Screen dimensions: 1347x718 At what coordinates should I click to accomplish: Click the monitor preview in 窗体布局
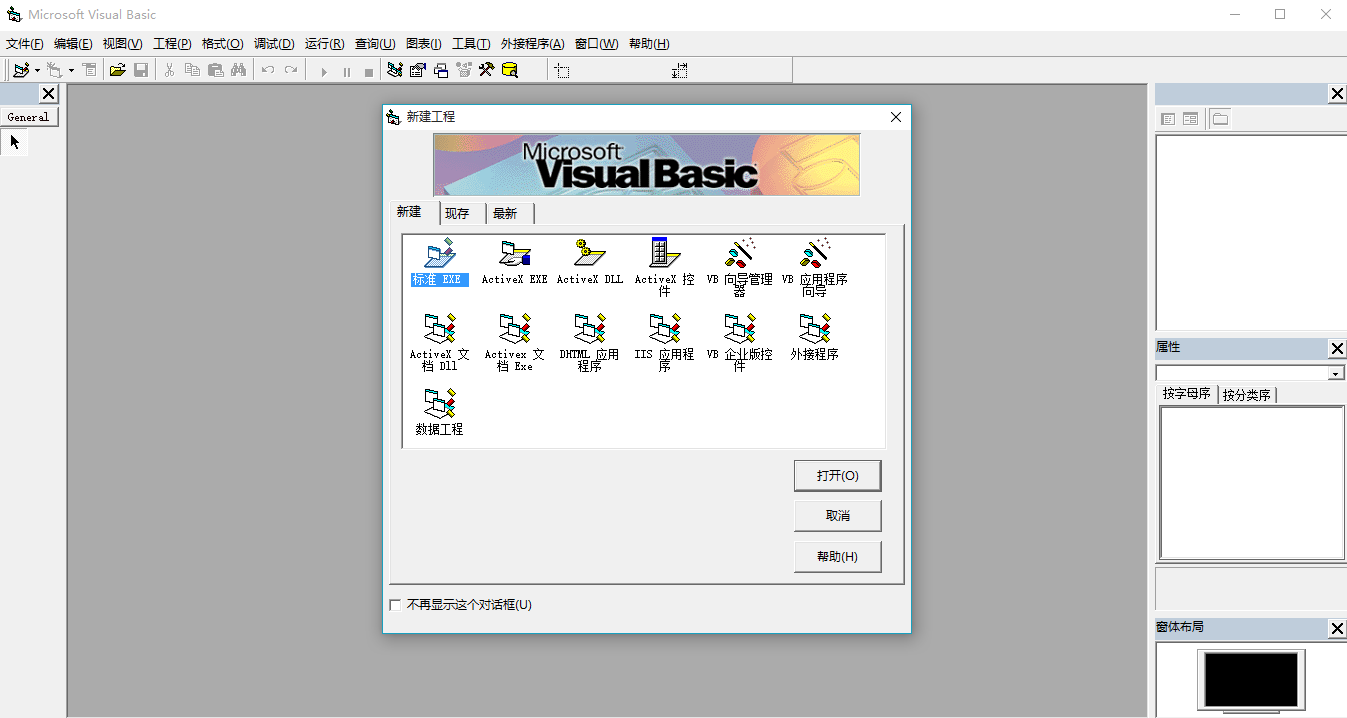[x=1252, y=682]
